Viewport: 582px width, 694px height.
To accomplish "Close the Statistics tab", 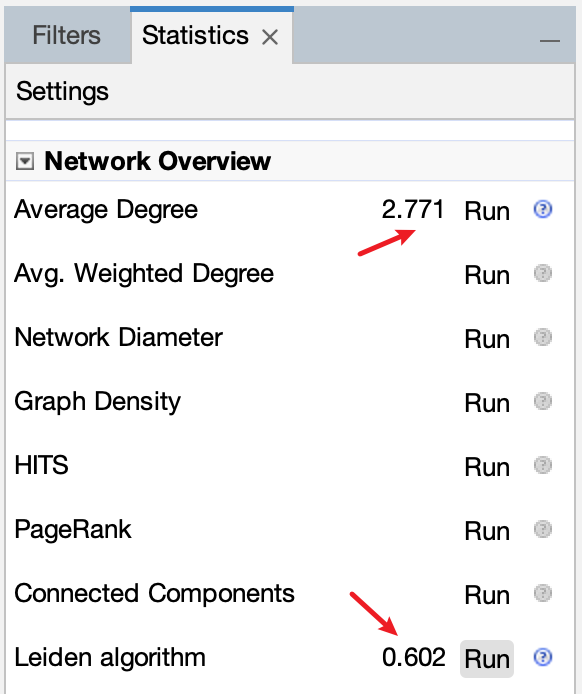I will point(270,37).
